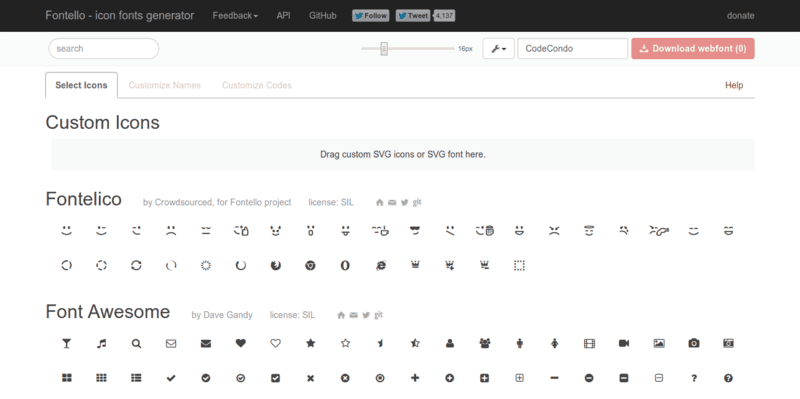Open the GitHub link in navbar

click(322, 16)
